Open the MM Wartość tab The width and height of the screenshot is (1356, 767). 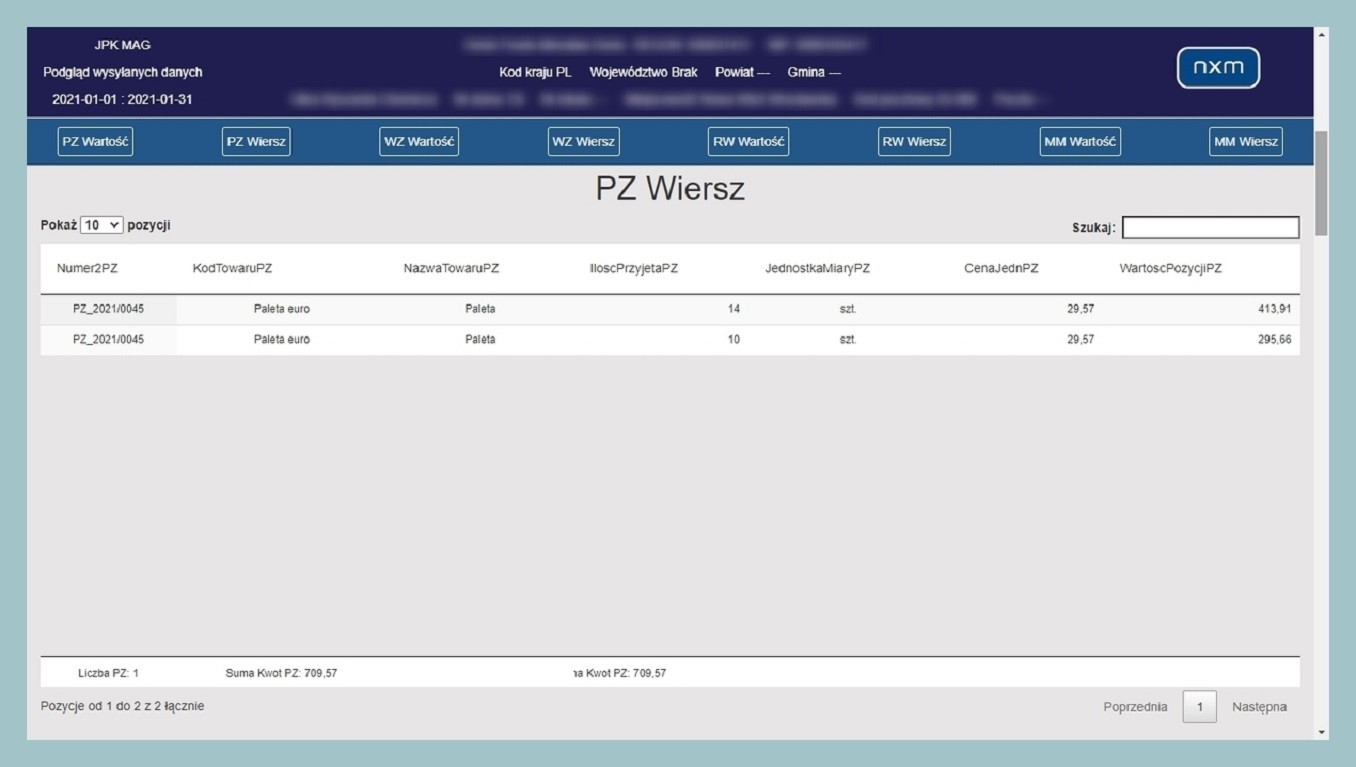pos(1080,142)
